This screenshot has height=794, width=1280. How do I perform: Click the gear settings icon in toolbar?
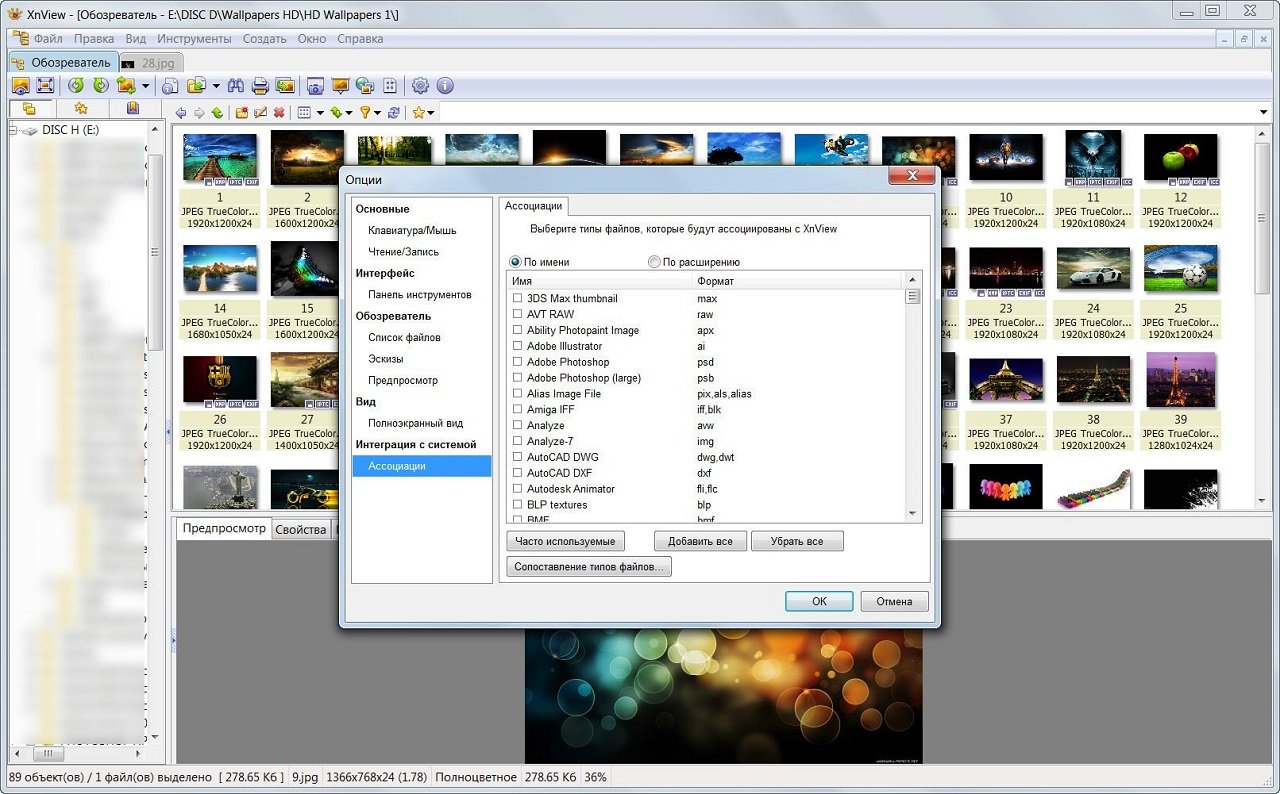(421, 86)
